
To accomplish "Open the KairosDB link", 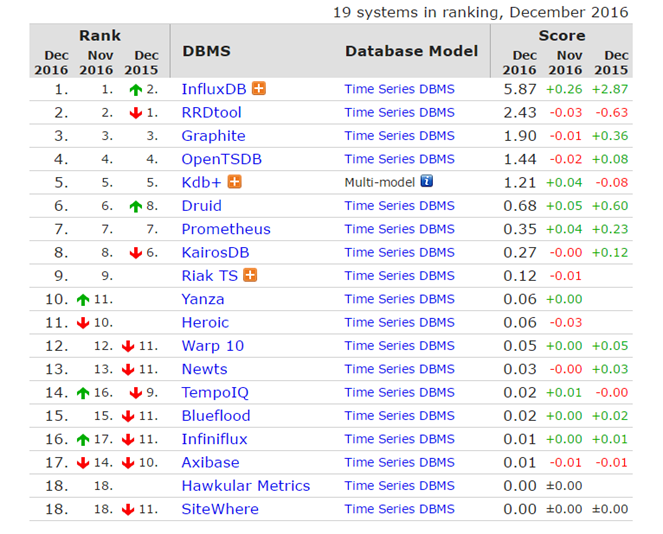I will point(216,252).
